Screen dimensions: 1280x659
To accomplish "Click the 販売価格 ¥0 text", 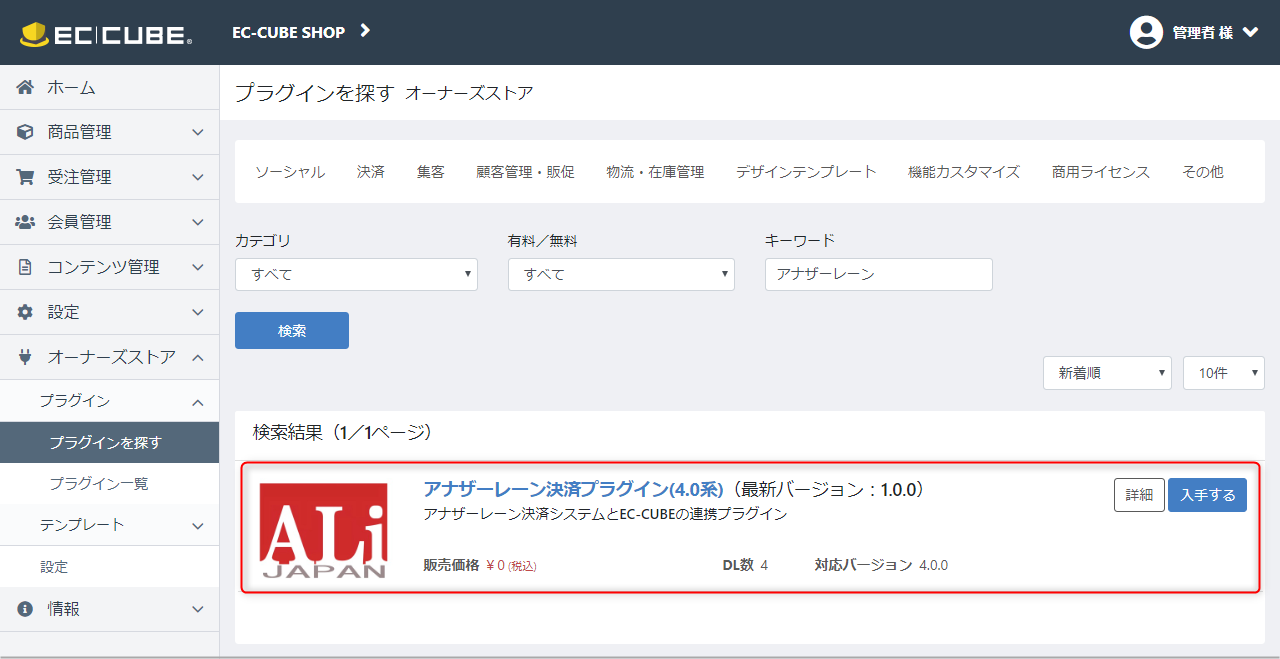I will (480, 565).
